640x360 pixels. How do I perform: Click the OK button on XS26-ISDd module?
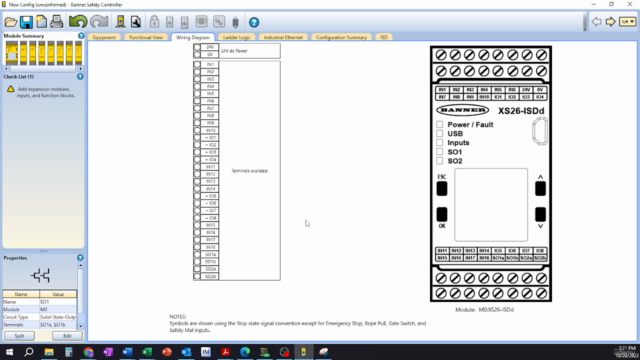(442, 214)
